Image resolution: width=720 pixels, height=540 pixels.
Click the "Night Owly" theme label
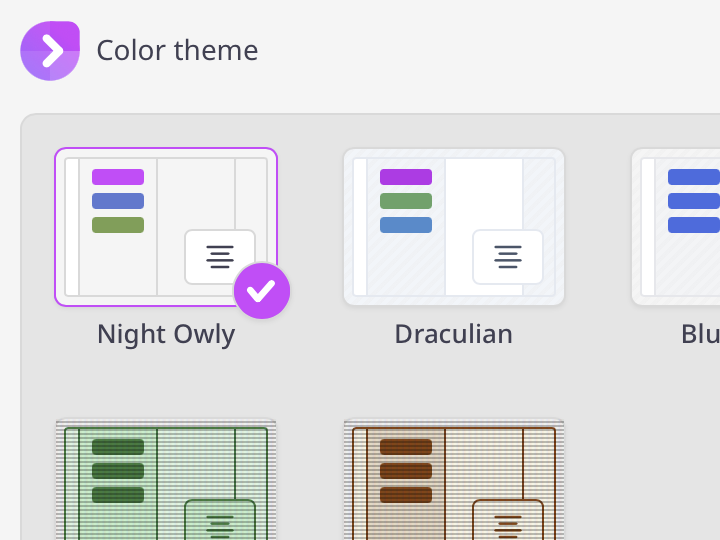[166, 334]
